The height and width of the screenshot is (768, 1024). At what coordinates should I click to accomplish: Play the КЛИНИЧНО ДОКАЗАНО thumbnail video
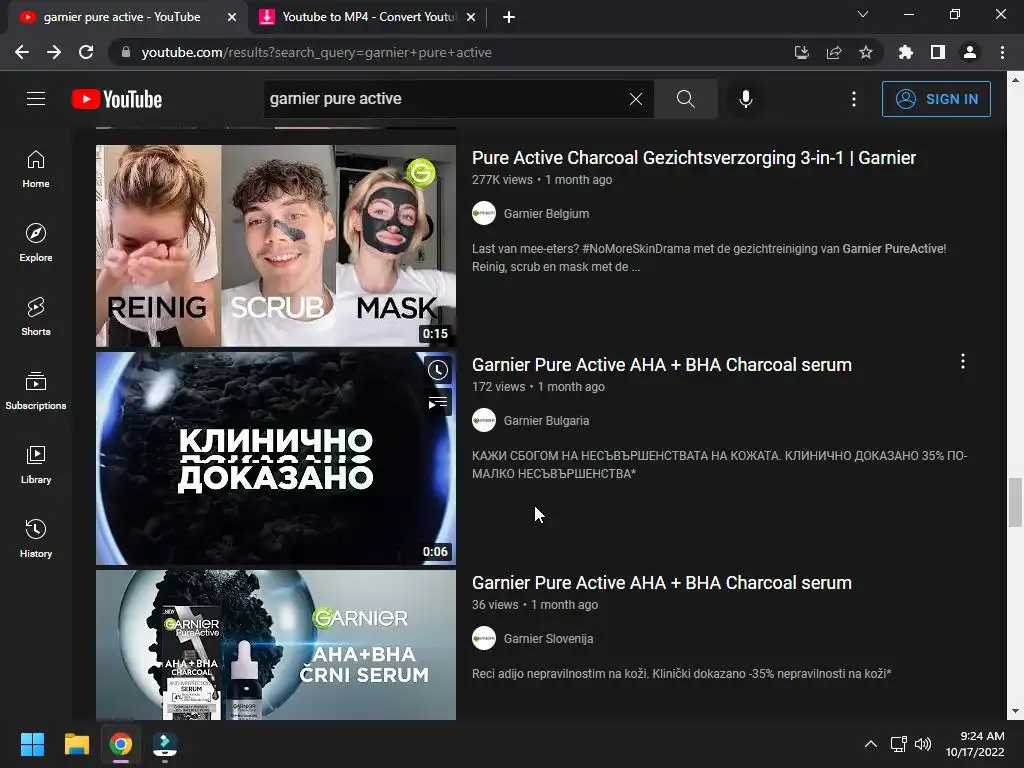[x=276, y=458]
